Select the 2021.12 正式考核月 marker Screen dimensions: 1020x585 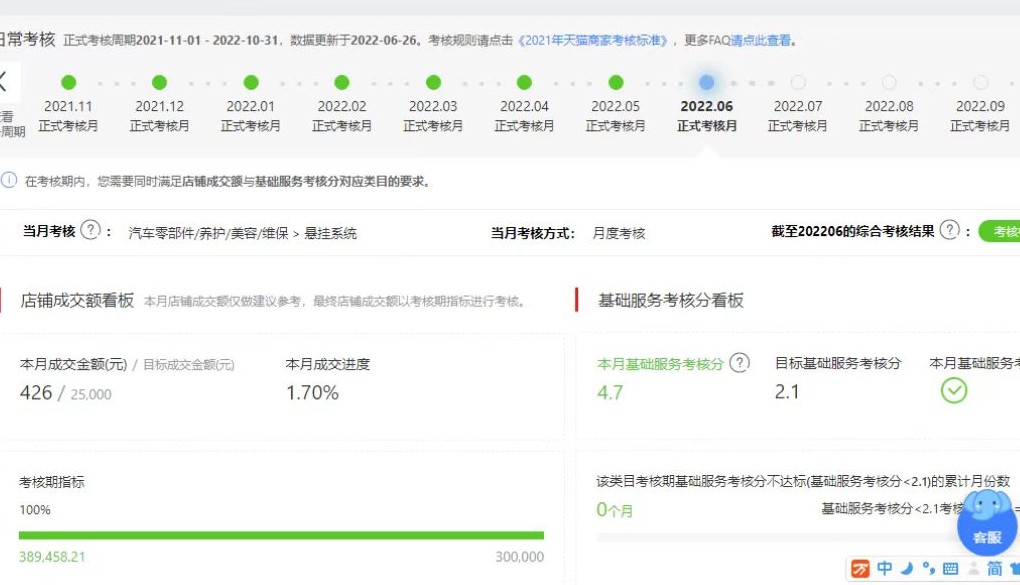point(159,83)
